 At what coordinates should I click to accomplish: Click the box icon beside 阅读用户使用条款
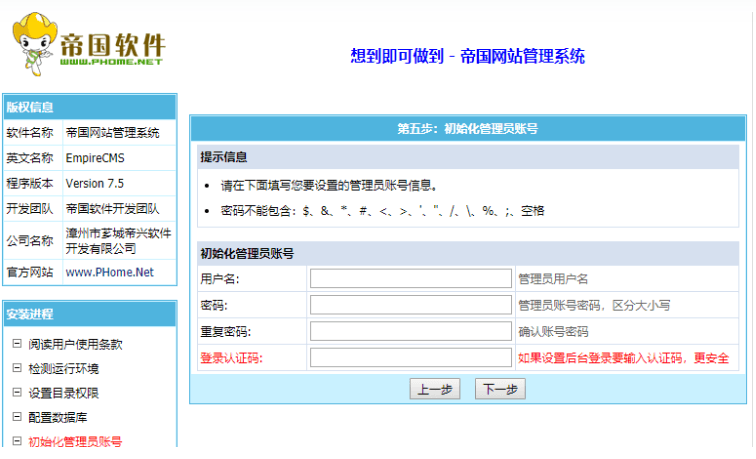coord(16,344)
